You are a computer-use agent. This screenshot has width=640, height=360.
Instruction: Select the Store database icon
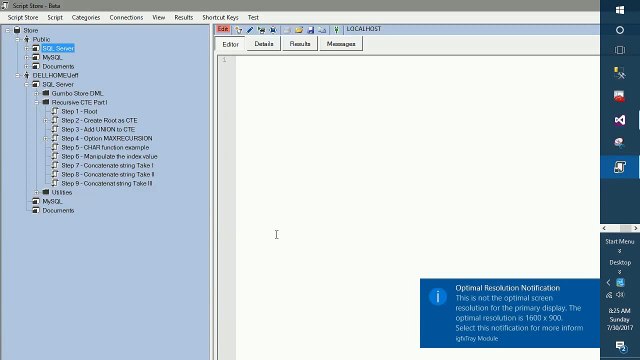coord(17,30)
